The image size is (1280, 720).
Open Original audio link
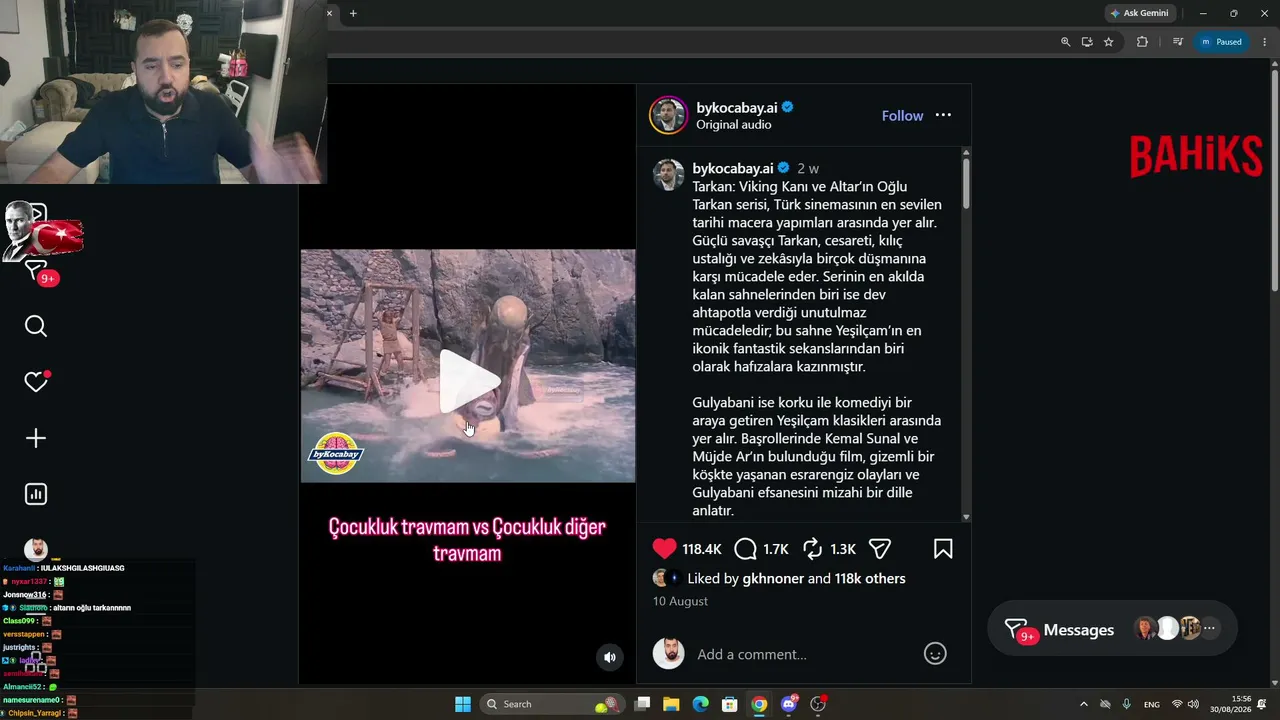click(x=733, y=125)
